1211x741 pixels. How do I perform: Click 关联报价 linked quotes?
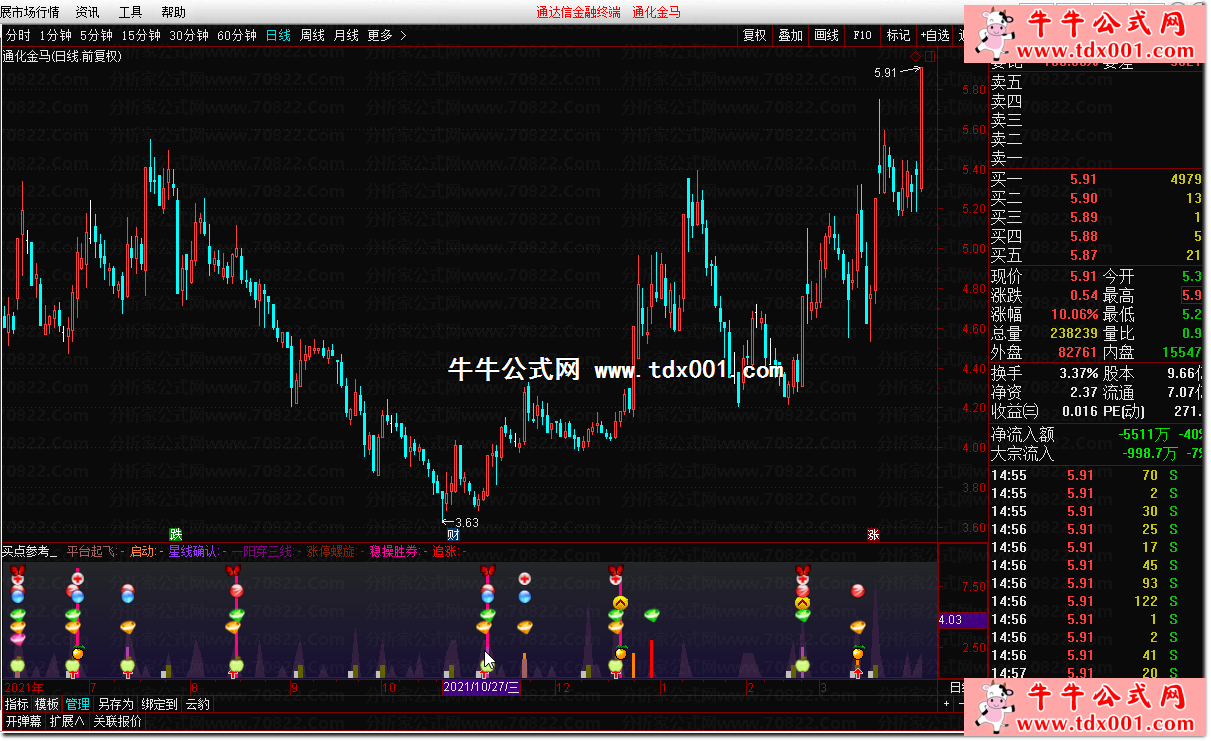click(x=117, y=721)
